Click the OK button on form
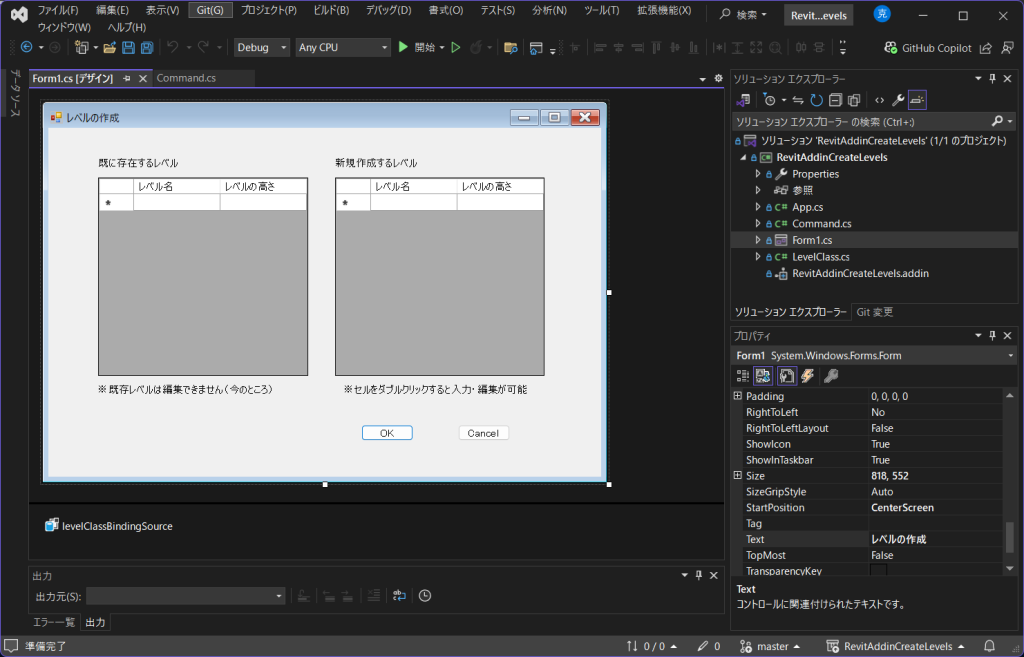The height and width of the screenshot is (657, 1024). [x=387, y=433]
